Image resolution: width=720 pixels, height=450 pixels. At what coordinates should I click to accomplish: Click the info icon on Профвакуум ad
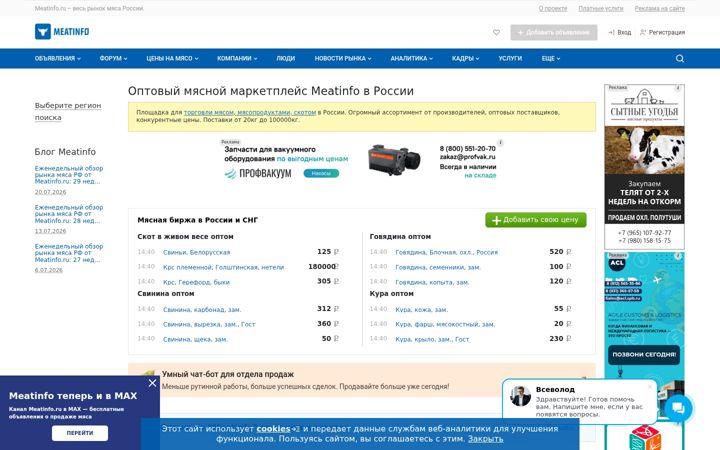click(x=501, y=143)
